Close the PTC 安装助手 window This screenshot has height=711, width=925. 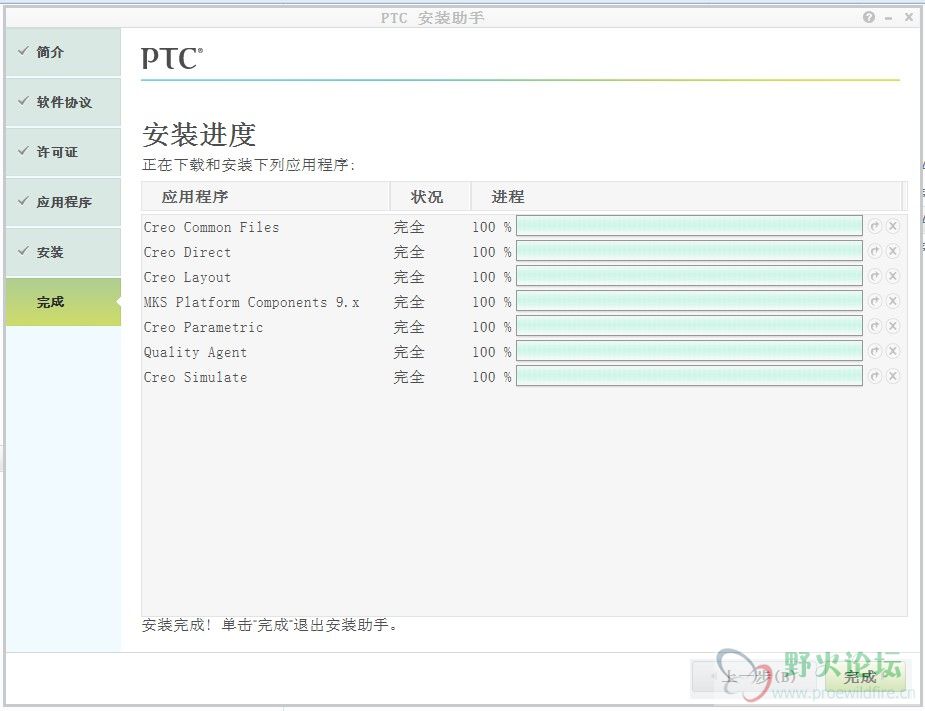pos(908,17)
